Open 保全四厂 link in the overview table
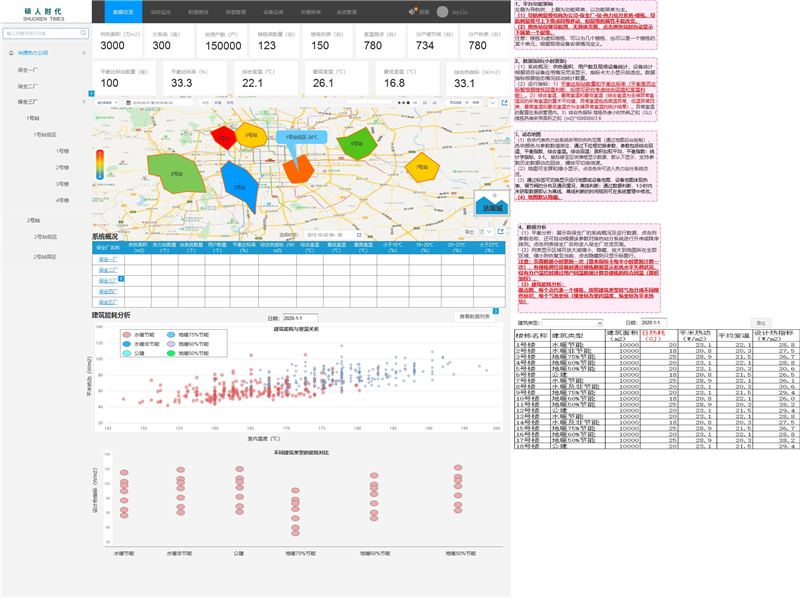The image size is (800, 598). 108,292
